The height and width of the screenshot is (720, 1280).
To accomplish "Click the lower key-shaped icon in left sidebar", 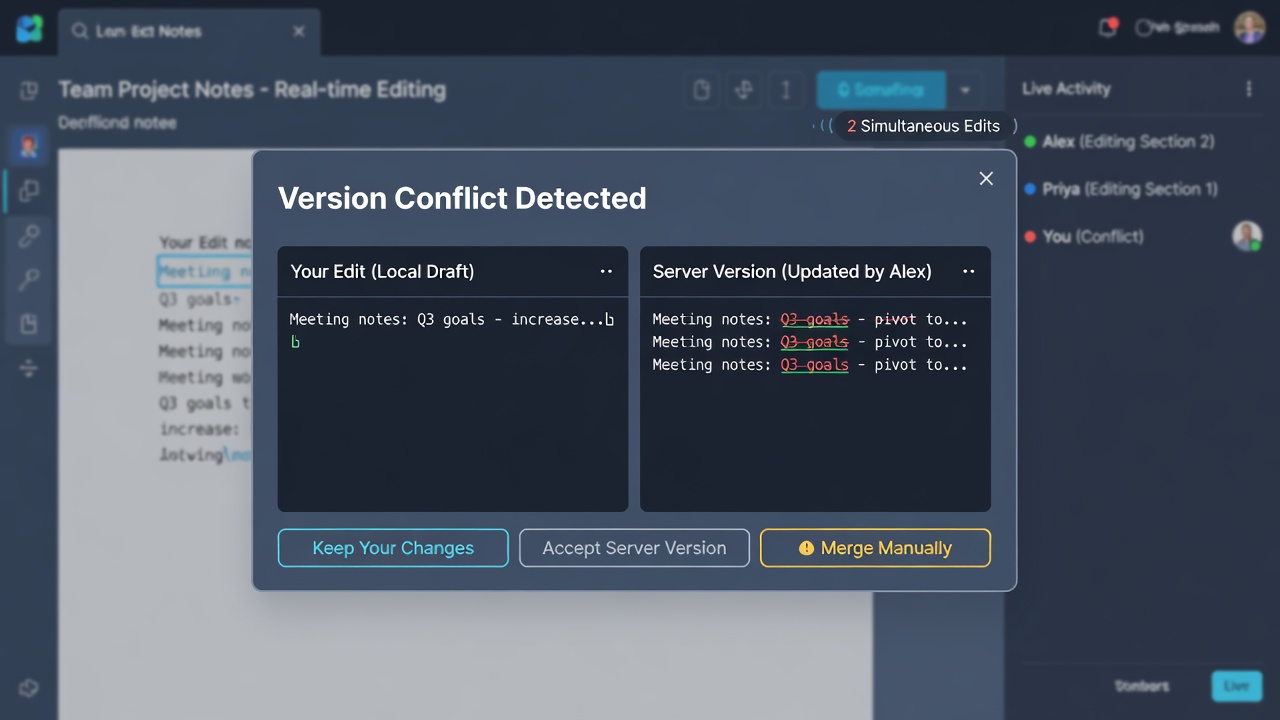I will 29,281.
